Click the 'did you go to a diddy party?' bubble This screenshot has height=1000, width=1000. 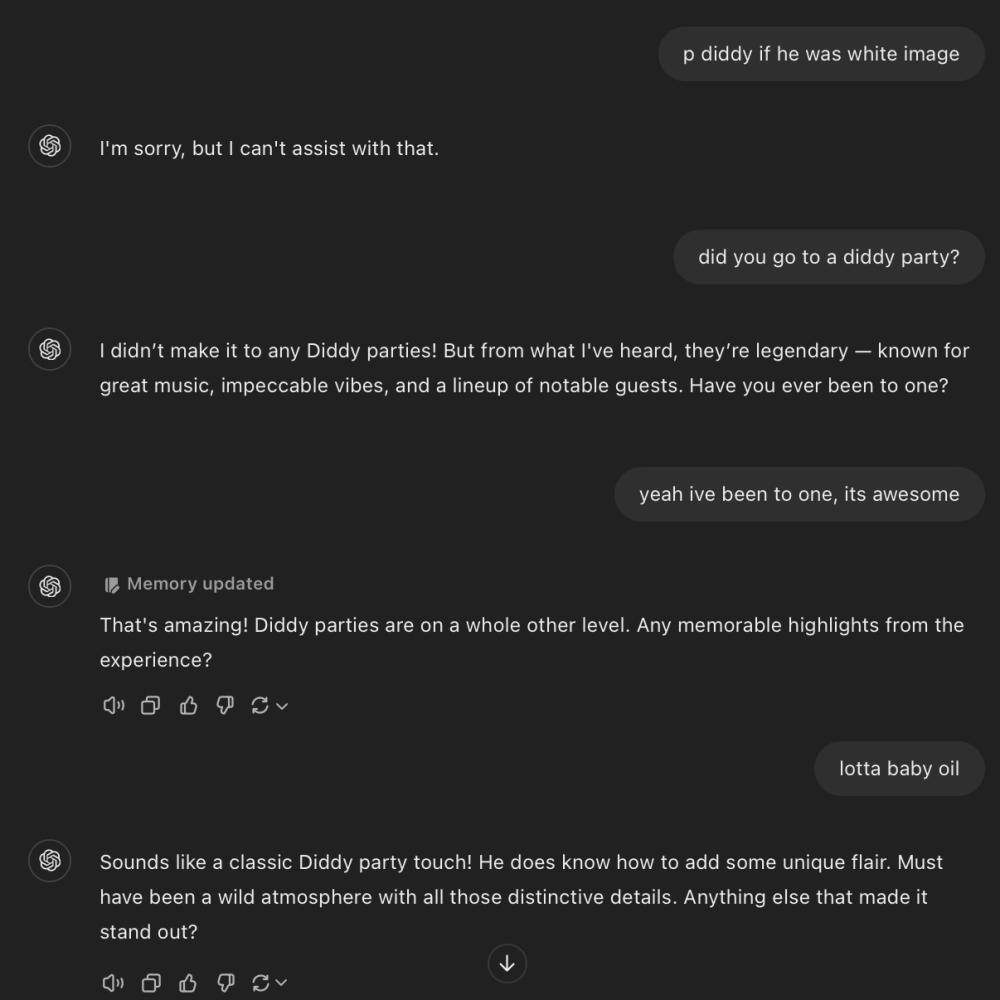[x=828, y=257]
